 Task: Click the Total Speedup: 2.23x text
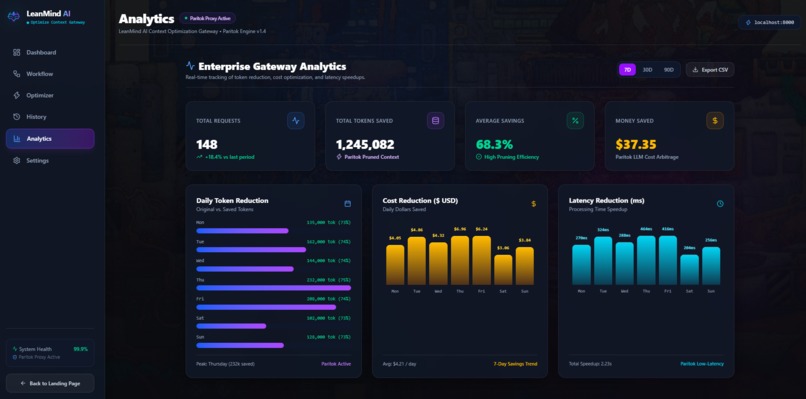point(590,364)
